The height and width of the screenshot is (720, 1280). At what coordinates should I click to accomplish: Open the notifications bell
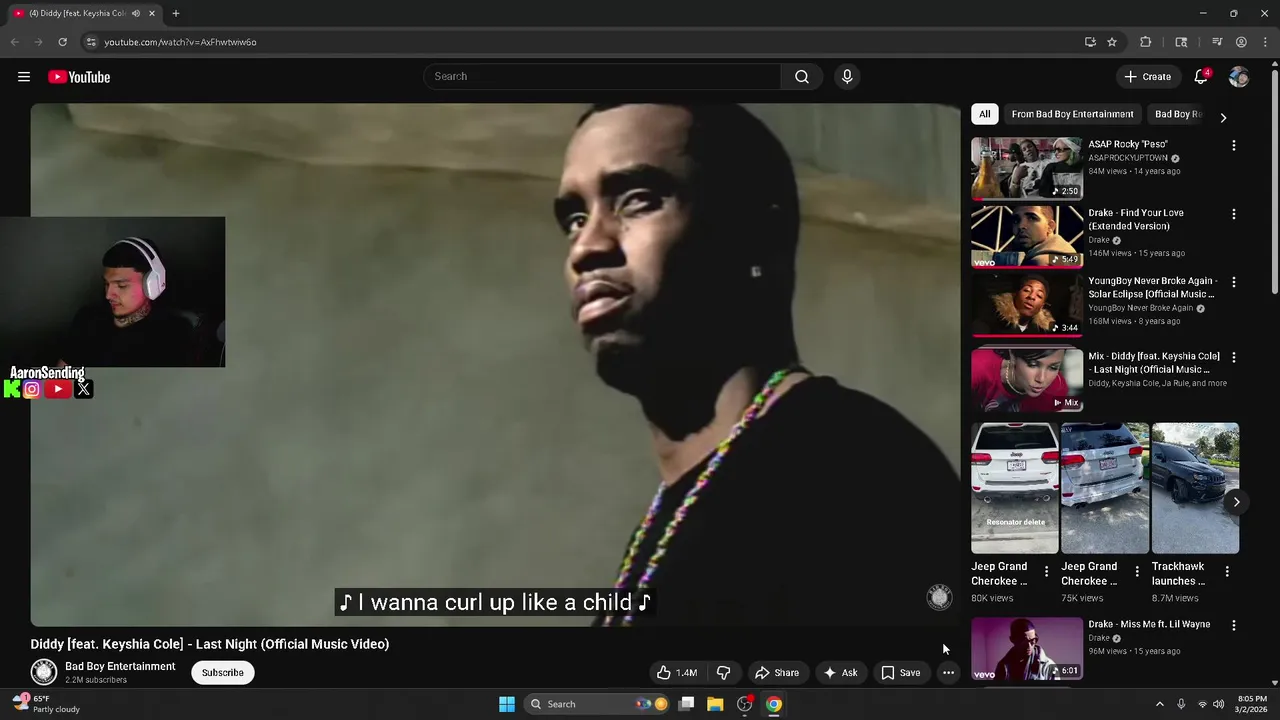tap(1201, 77)
